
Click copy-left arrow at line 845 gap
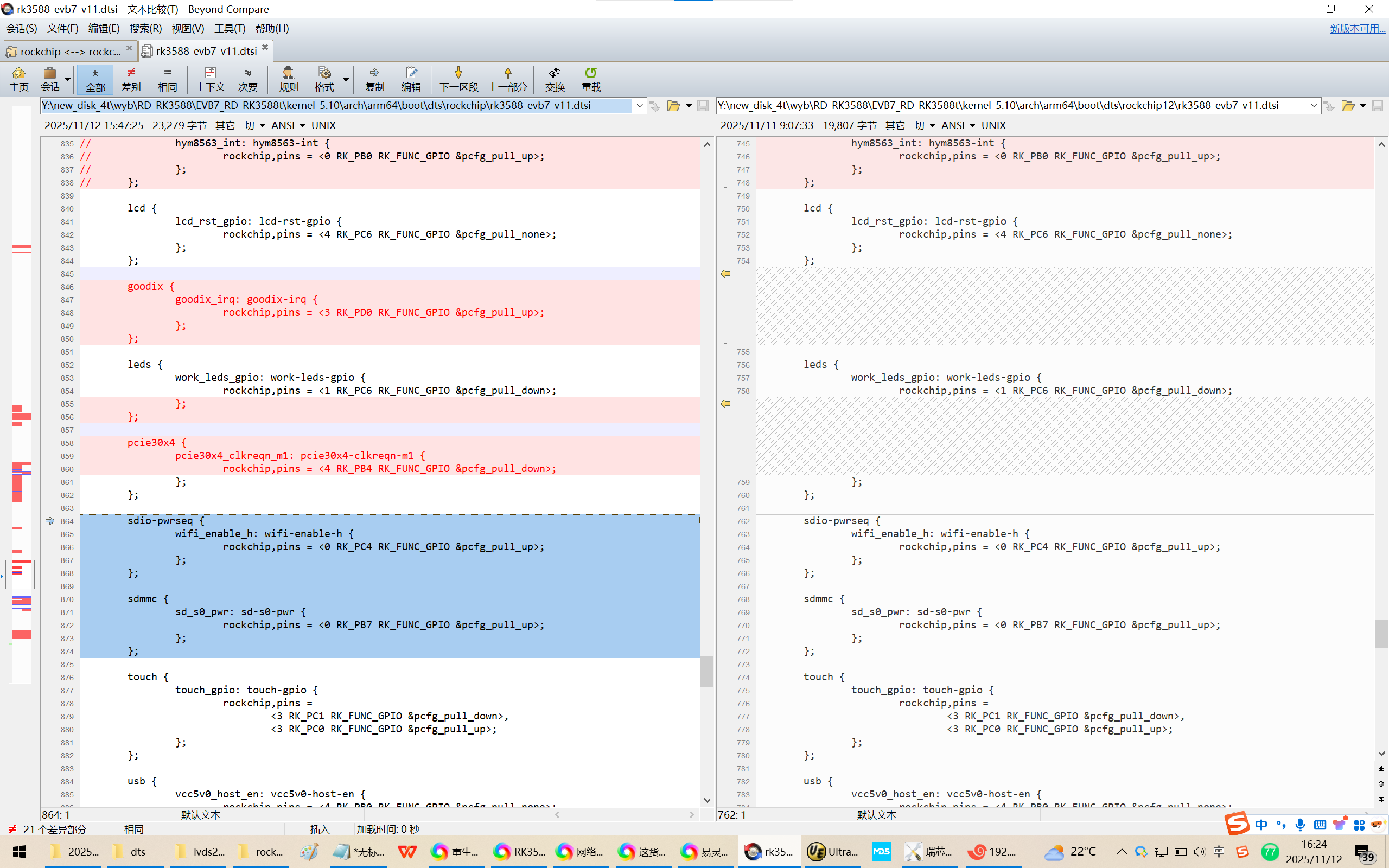(725, 274)
